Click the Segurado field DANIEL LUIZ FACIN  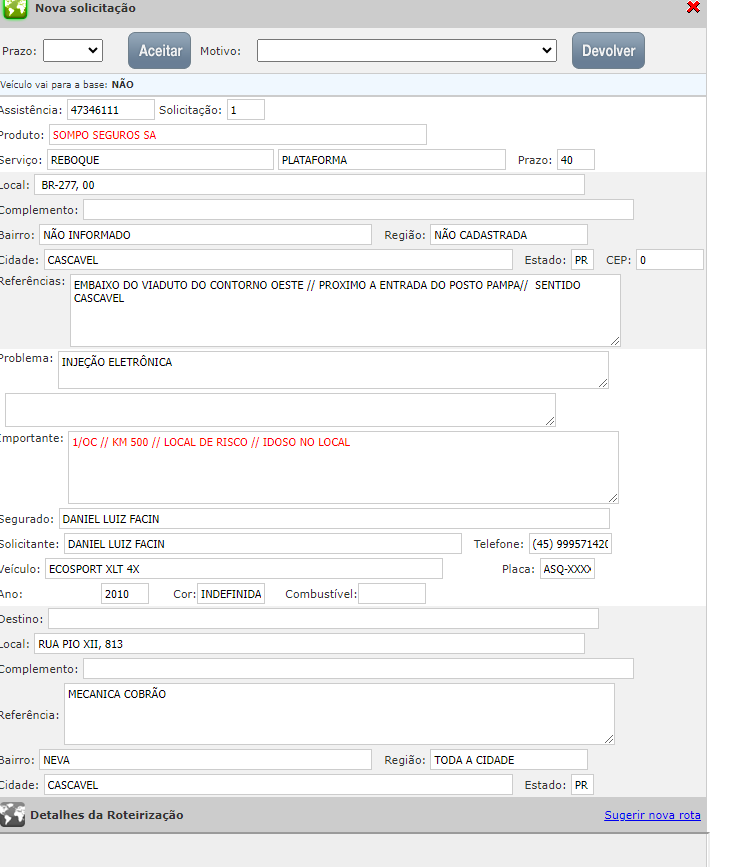point(334,519)
